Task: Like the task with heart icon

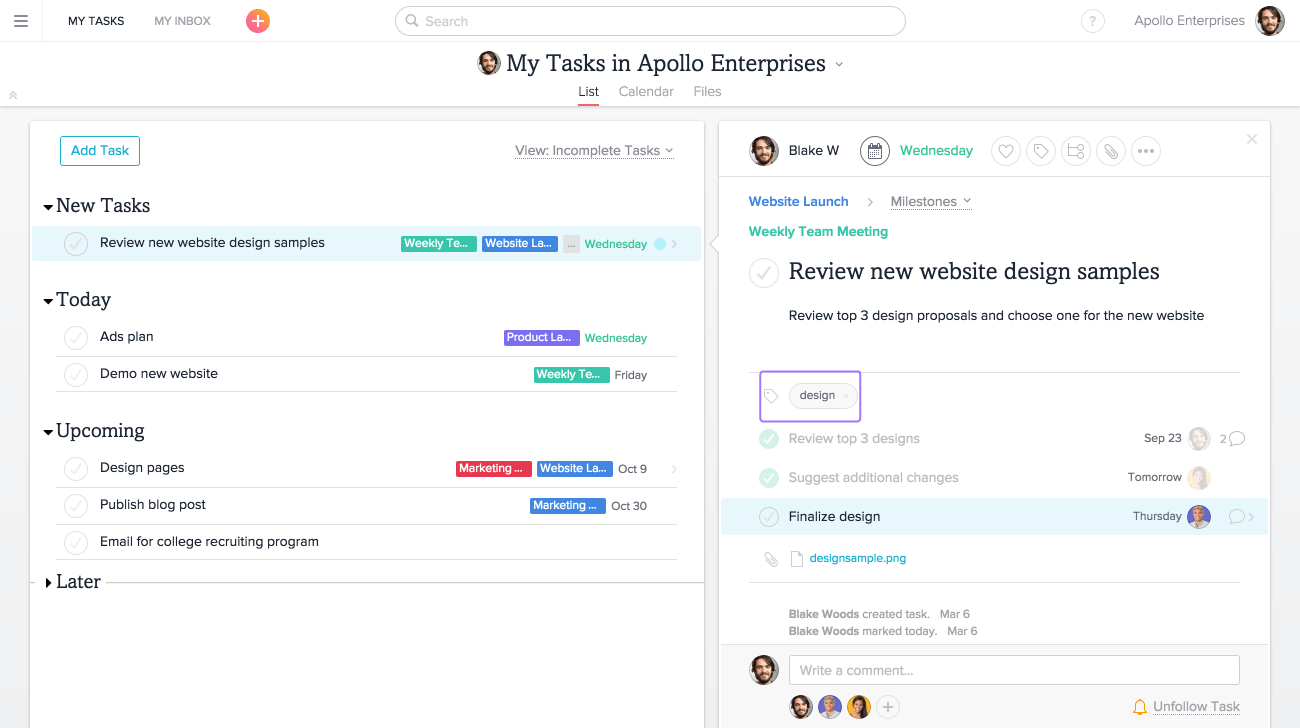Action: [1006, 152]
